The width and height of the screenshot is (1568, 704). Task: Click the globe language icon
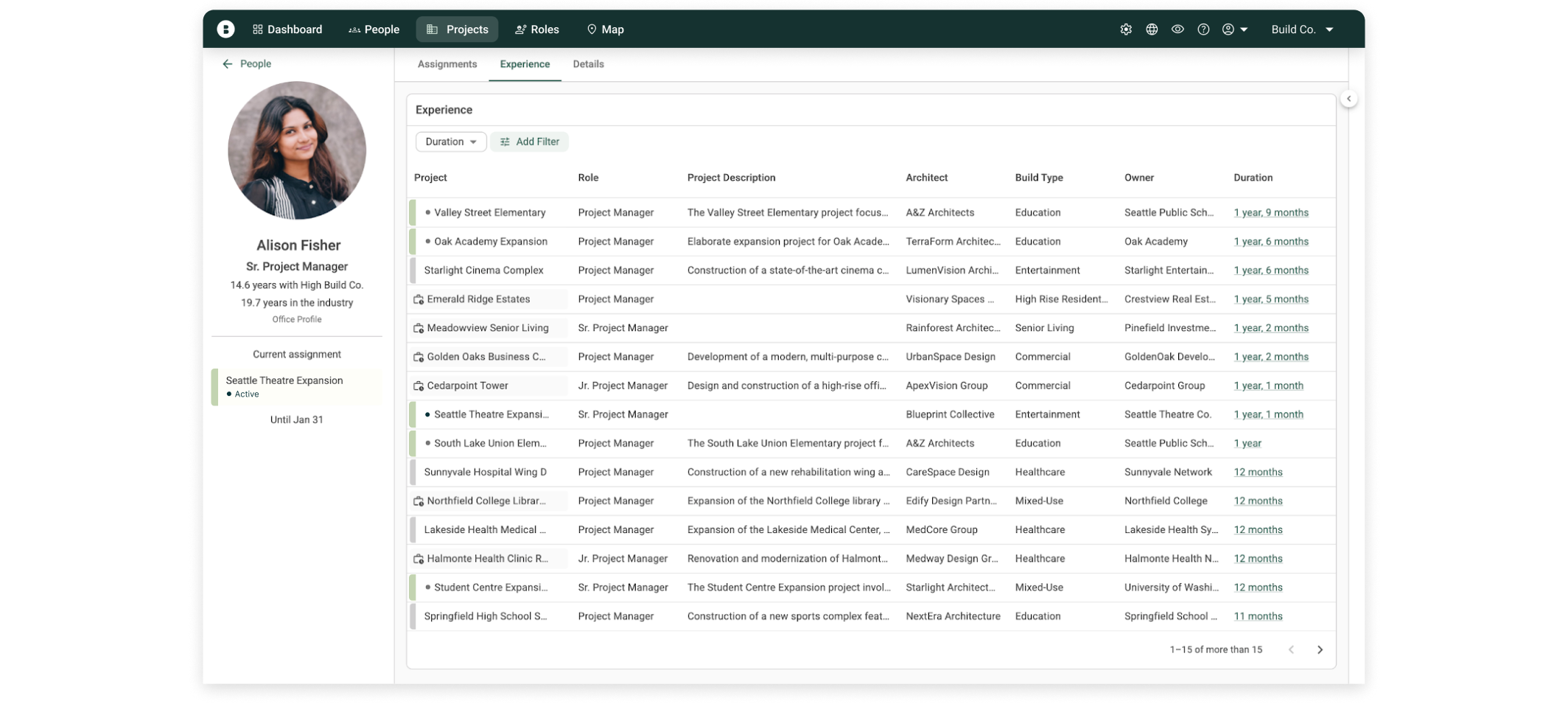tap(1152, 29)
